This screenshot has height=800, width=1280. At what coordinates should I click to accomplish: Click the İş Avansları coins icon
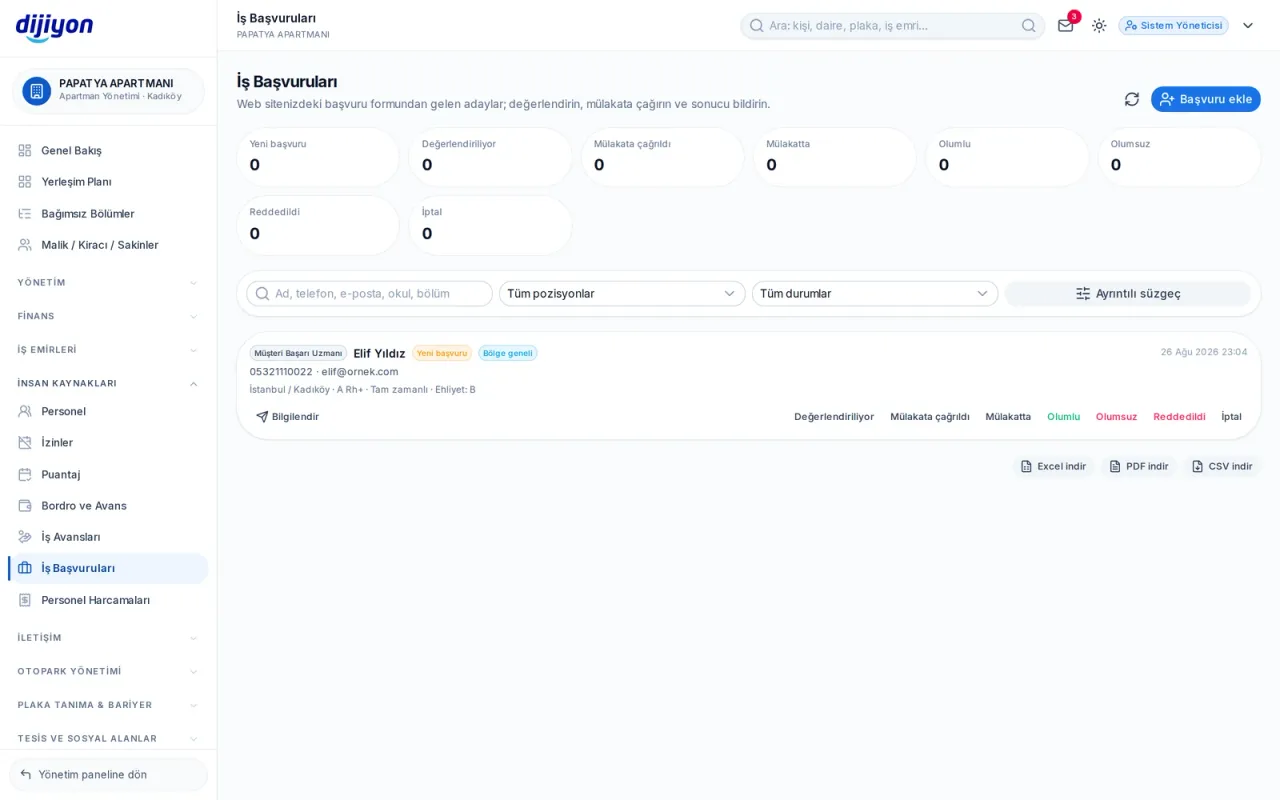tap(25, 537)
